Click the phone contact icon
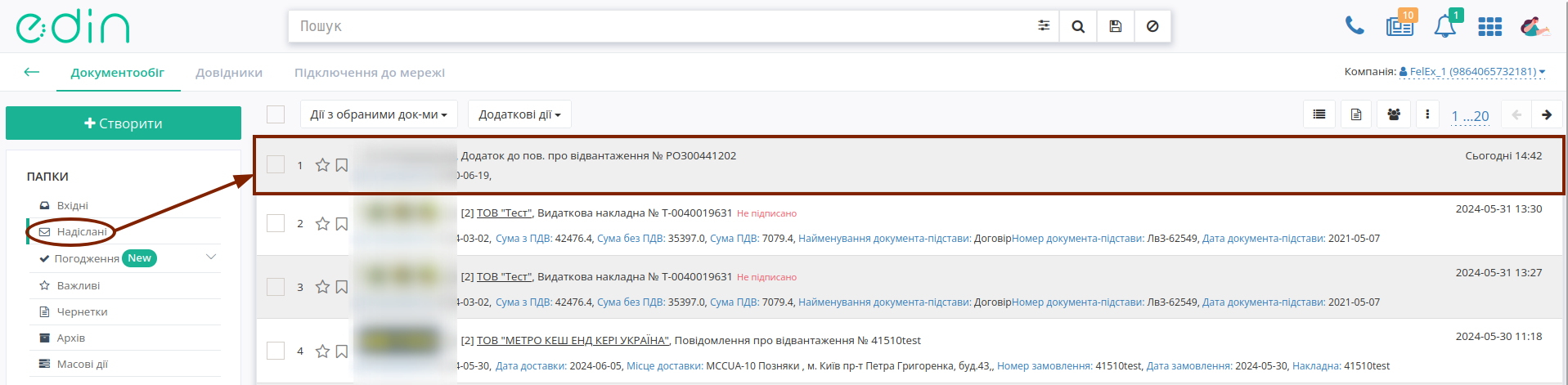 tap(1355, 26)
